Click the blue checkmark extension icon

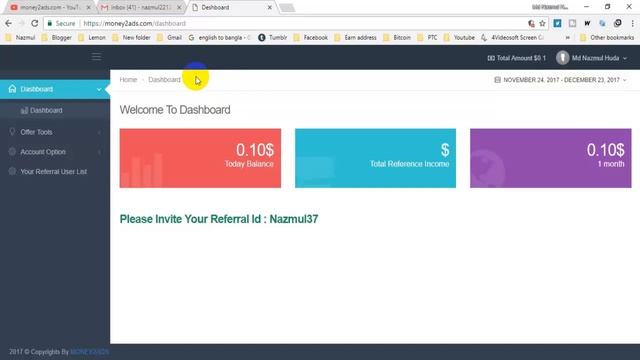pyautogui.click(x=557, y=24)
